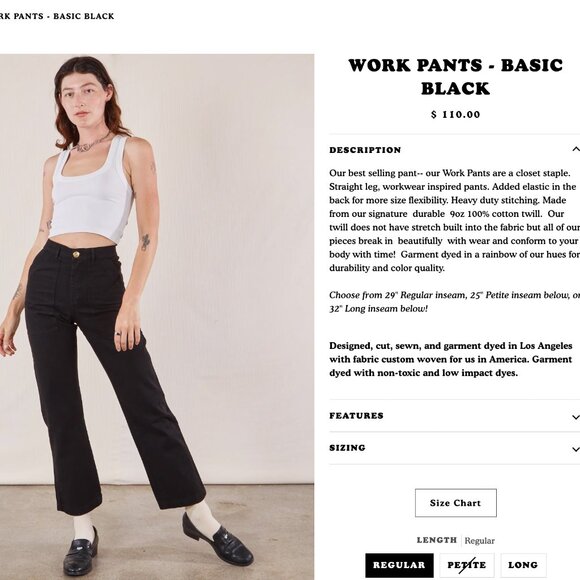Click the best selling pant description paragraph
Viewport: 580px width, 580px height.
(455, 220)
